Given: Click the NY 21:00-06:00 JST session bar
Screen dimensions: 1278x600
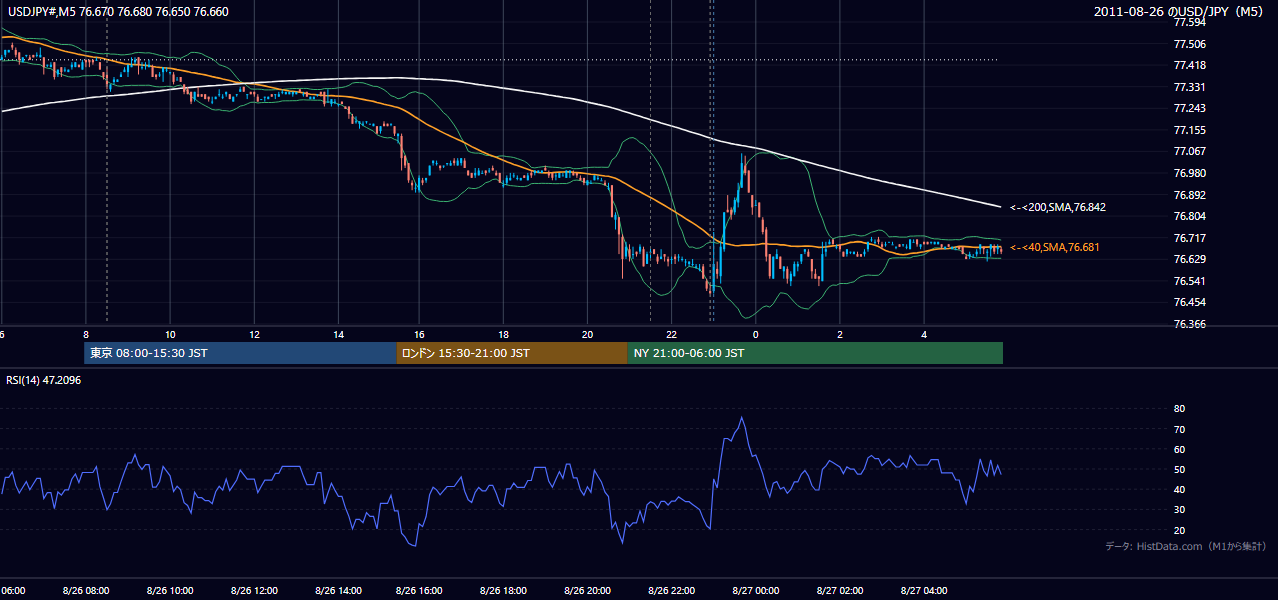Looking at the screenshot, I should click(x=815, y=353).
